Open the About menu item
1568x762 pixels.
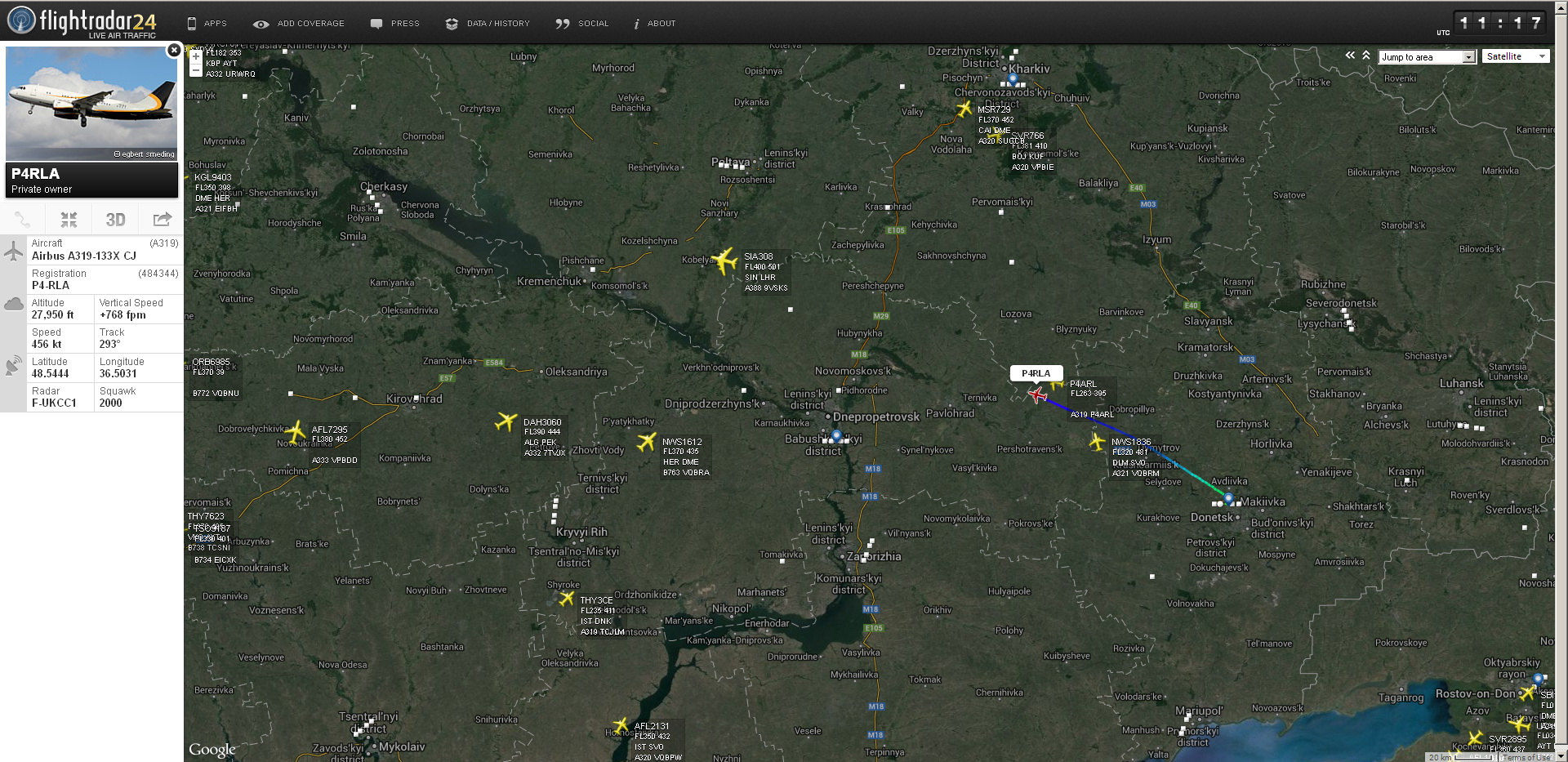[x=655, y=24]
